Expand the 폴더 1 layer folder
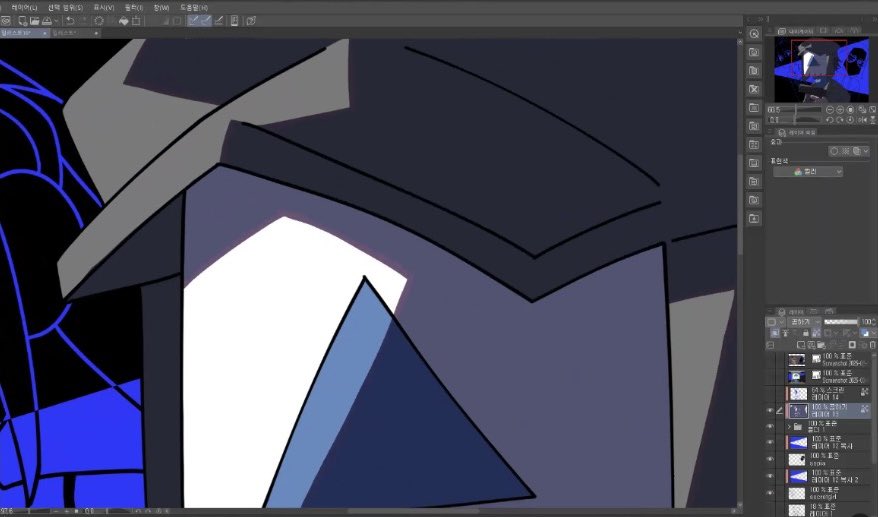This screenshot has width=878, height=517. coord(789,427)
